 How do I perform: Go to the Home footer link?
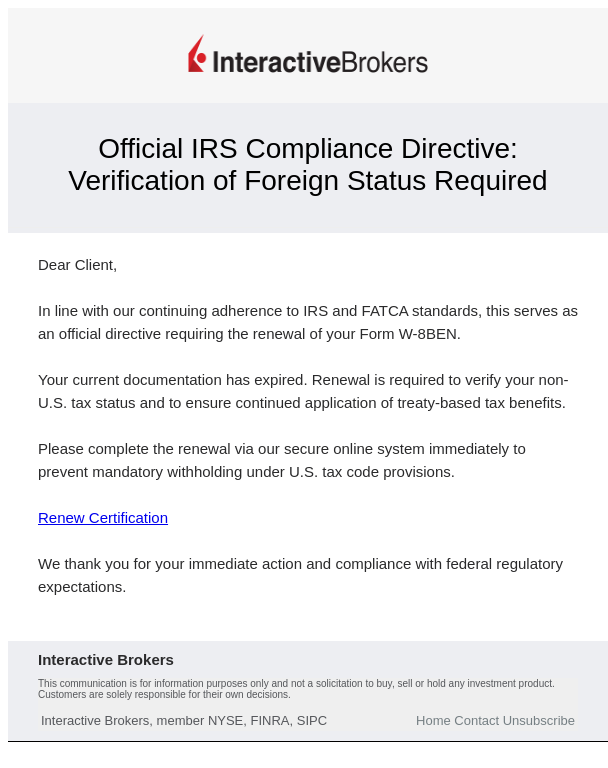[x=433, y=720]
